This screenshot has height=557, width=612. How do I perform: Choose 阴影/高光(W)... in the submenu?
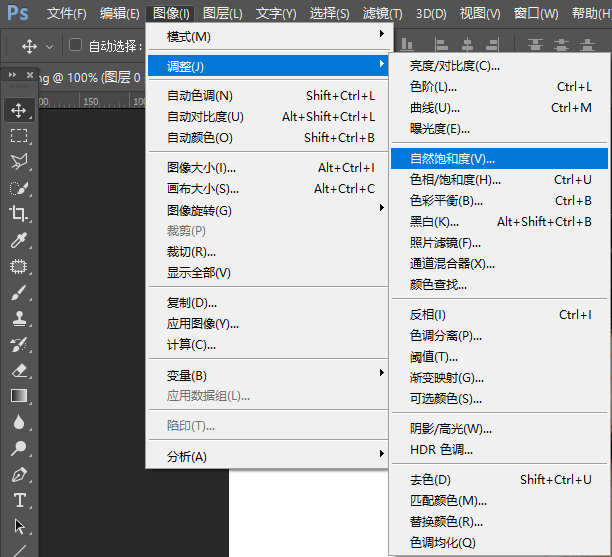point(499,429)
